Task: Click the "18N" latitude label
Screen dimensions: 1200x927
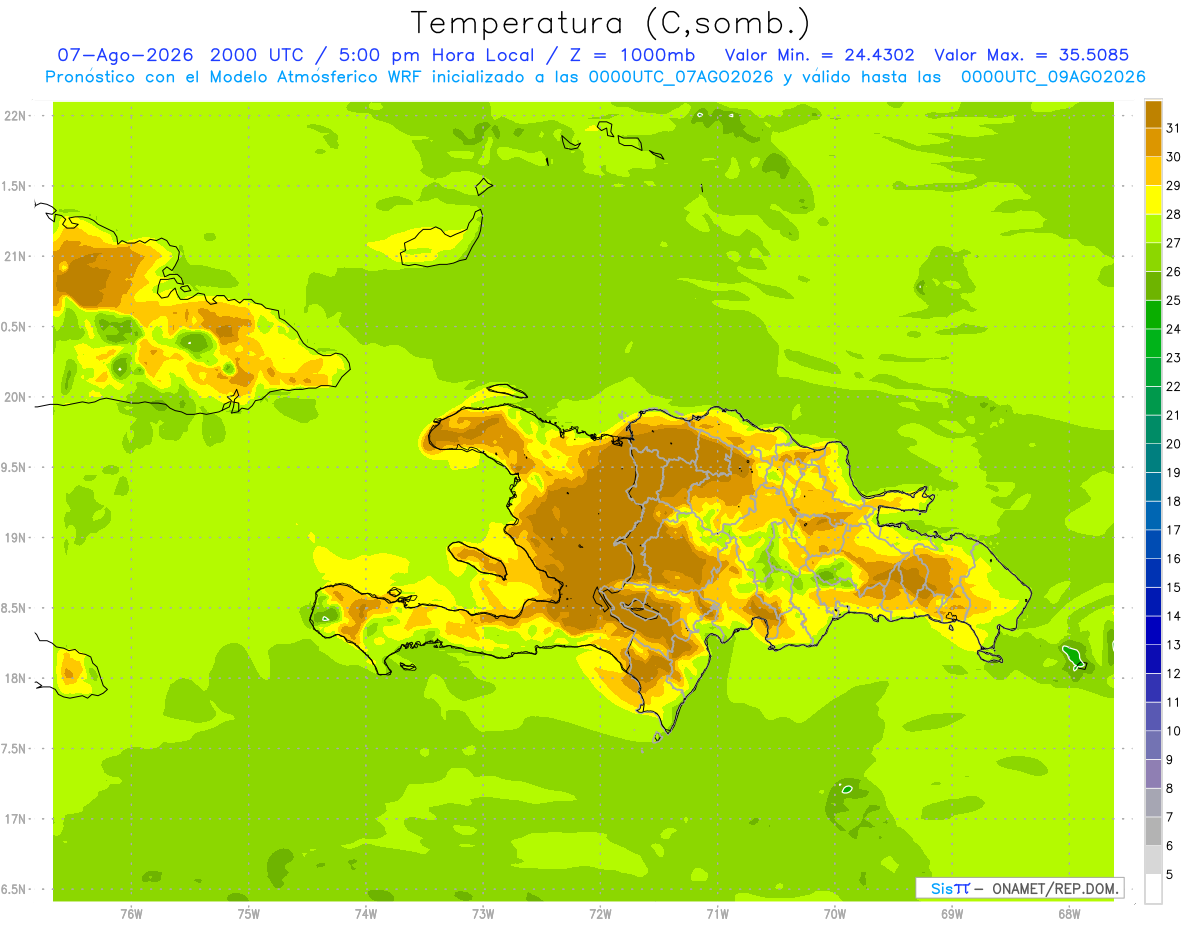Action: [16, 678]
